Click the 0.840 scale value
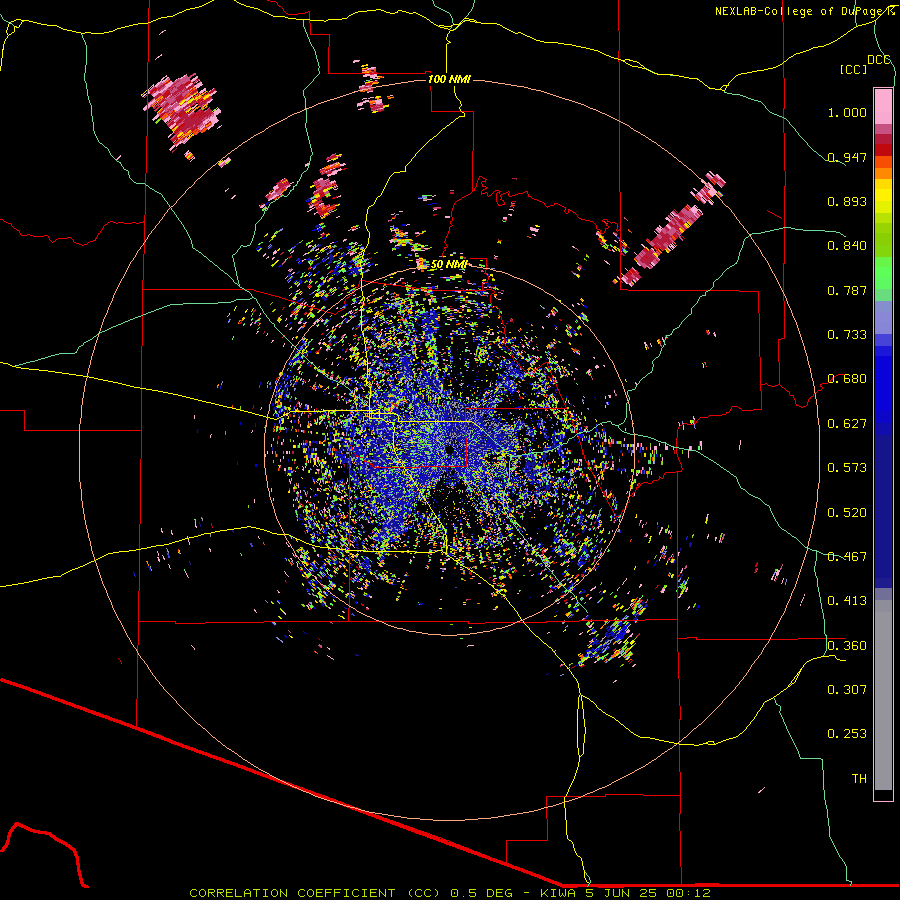 (x=847, y=246)
